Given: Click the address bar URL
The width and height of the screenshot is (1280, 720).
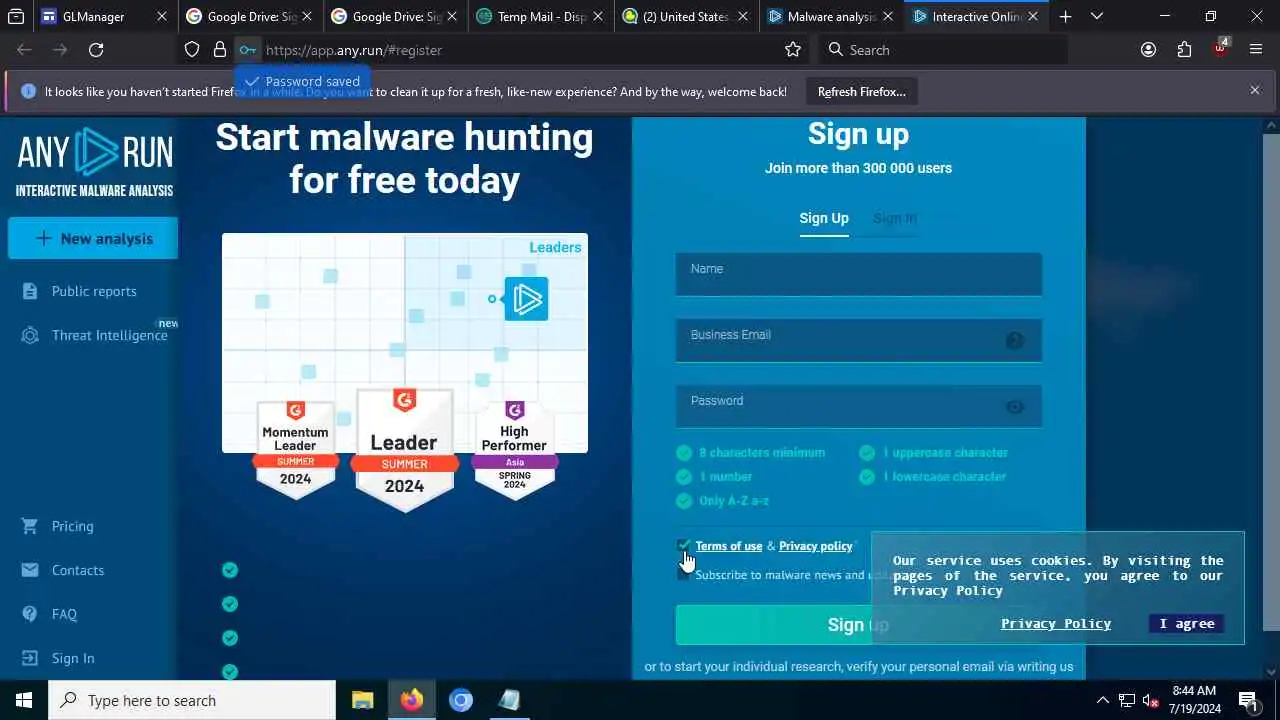Looking at the screenshot, I should click(x=354, y=50).
